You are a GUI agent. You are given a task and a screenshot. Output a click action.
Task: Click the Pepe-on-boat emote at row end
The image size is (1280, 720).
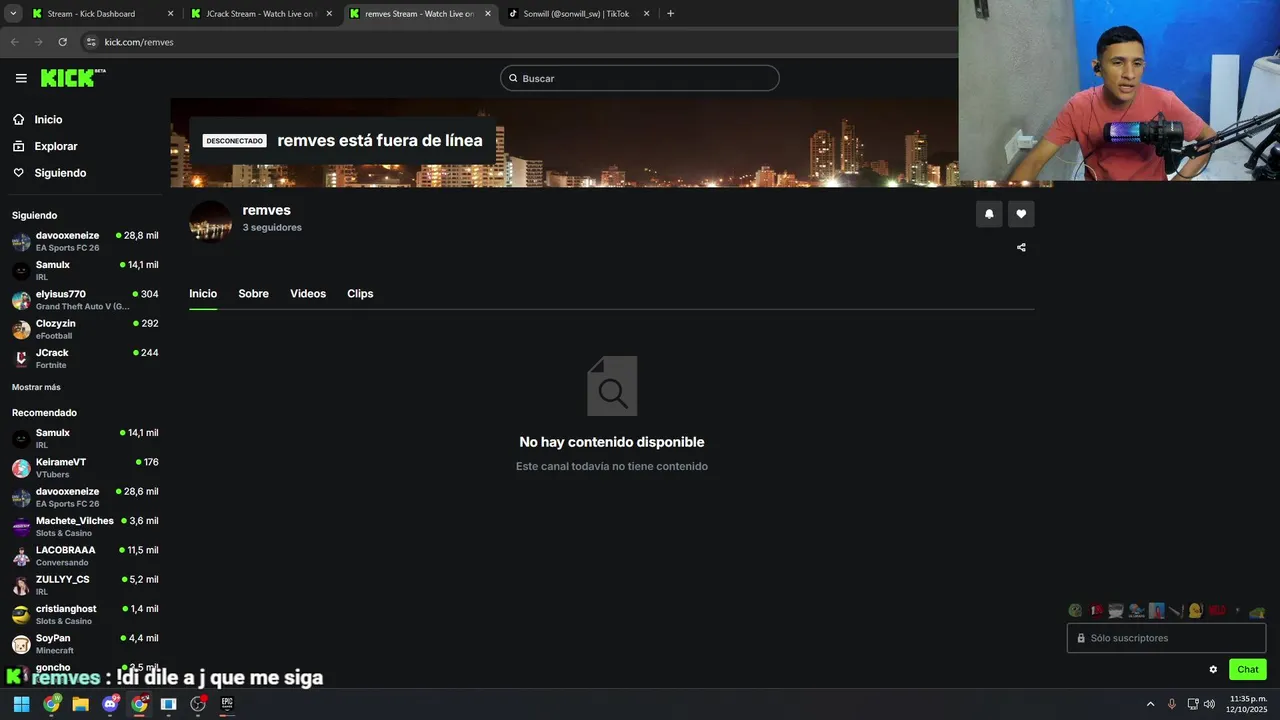tap(1257, 611)
